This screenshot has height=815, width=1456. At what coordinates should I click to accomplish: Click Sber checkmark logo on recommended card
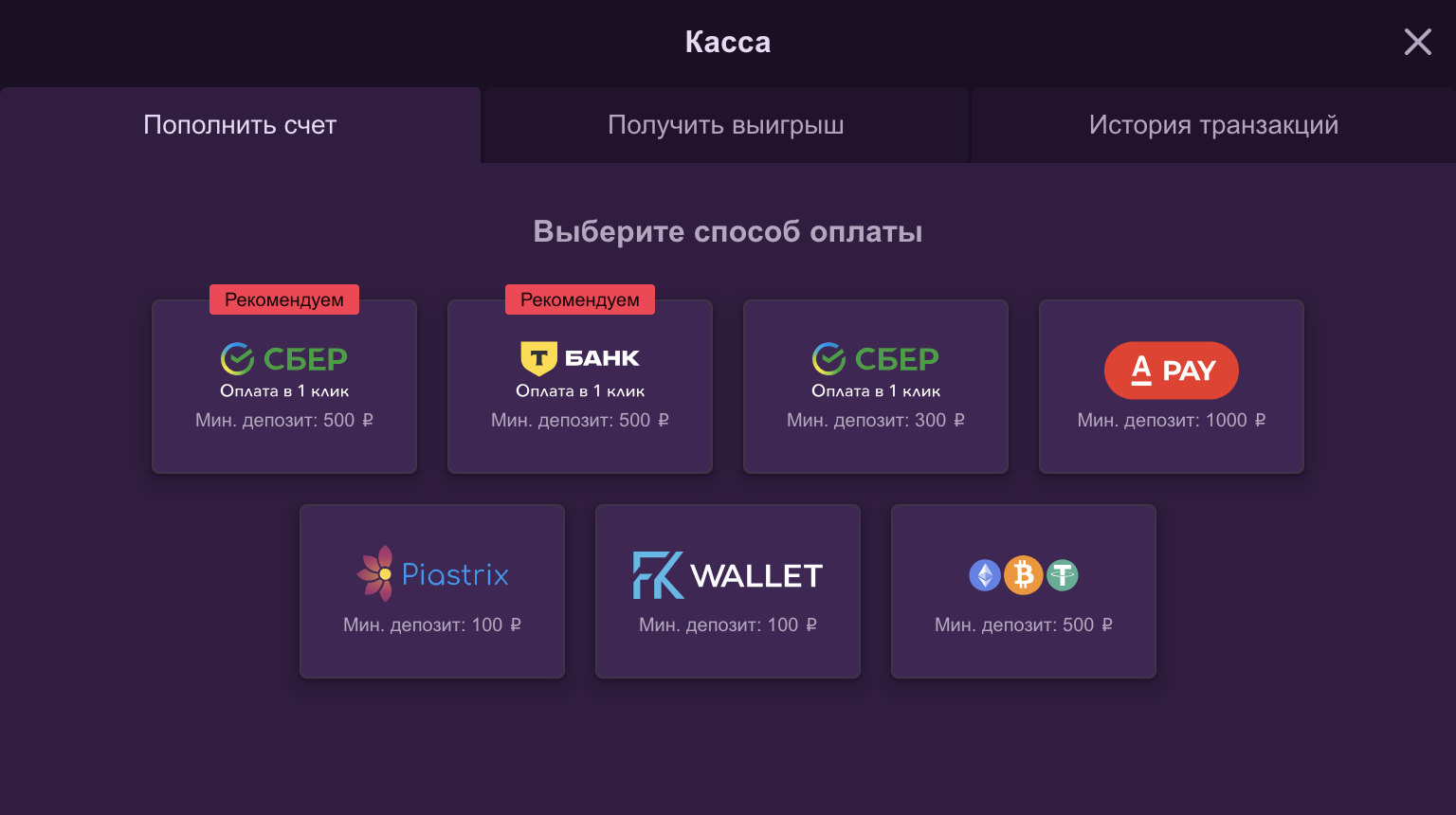(237, 359)
